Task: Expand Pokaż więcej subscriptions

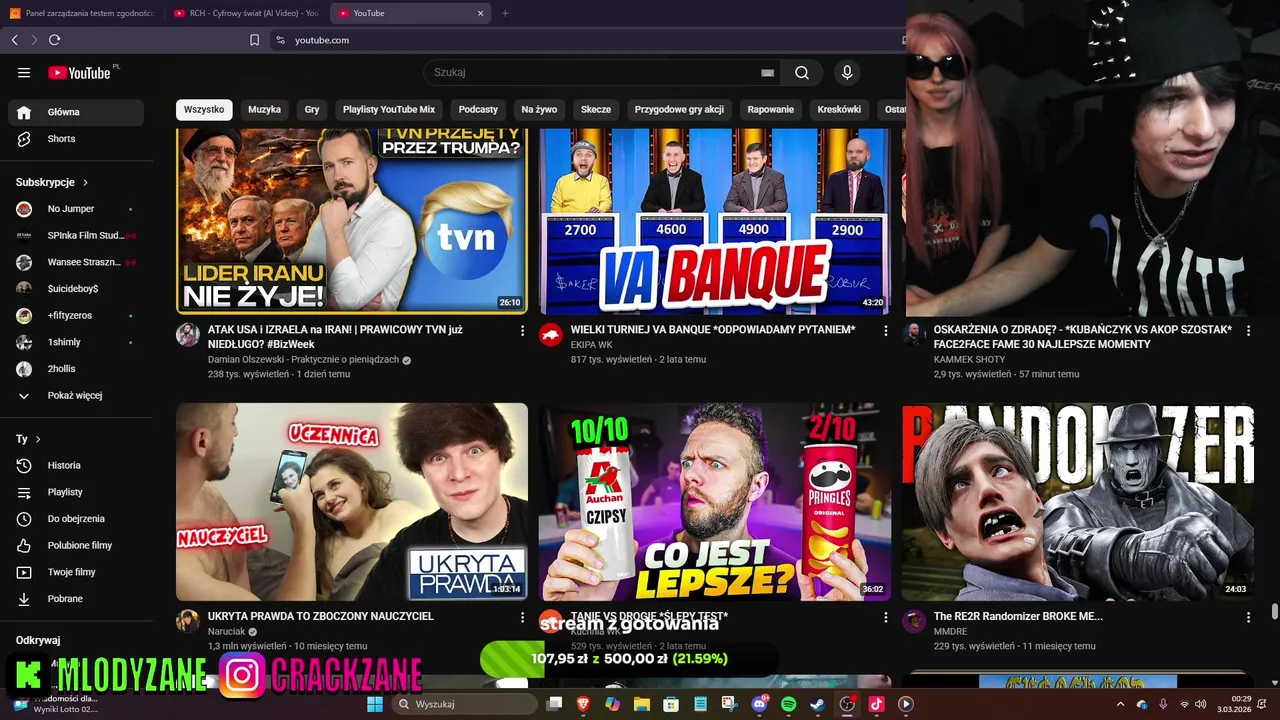Action: pos(76,396)
